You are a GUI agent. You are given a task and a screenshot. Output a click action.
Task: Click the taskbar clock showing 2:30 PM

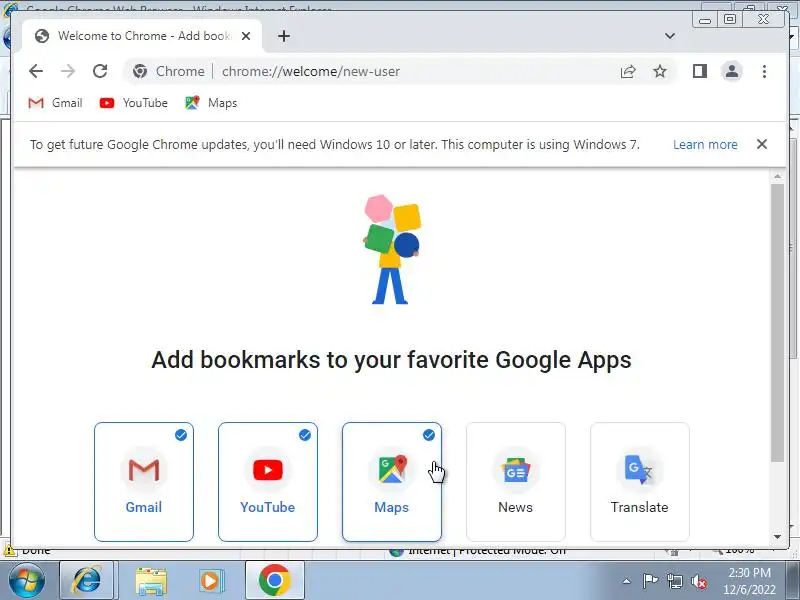pyautogui.click(x=749, y=573)
